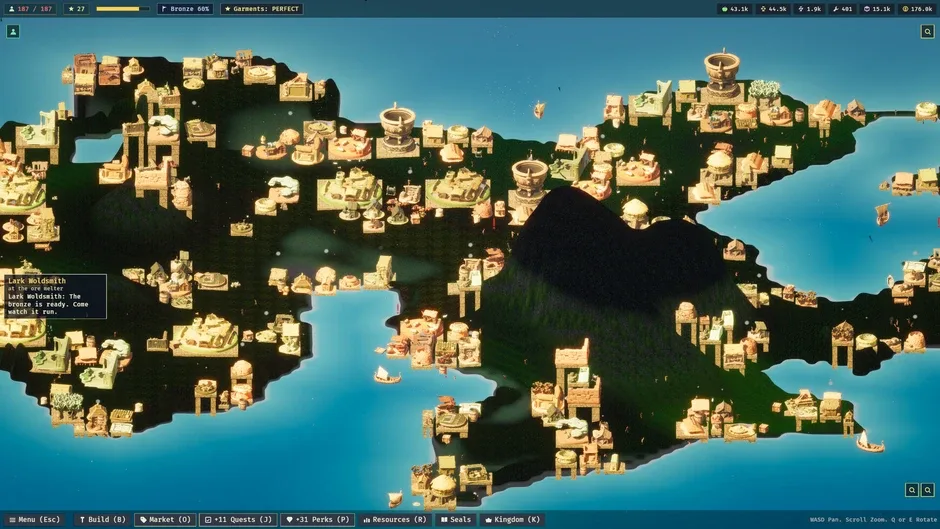Click the 44.5k resource counter
The height and width of the screenshot is (529, 940).
click(x=773, y=9)
